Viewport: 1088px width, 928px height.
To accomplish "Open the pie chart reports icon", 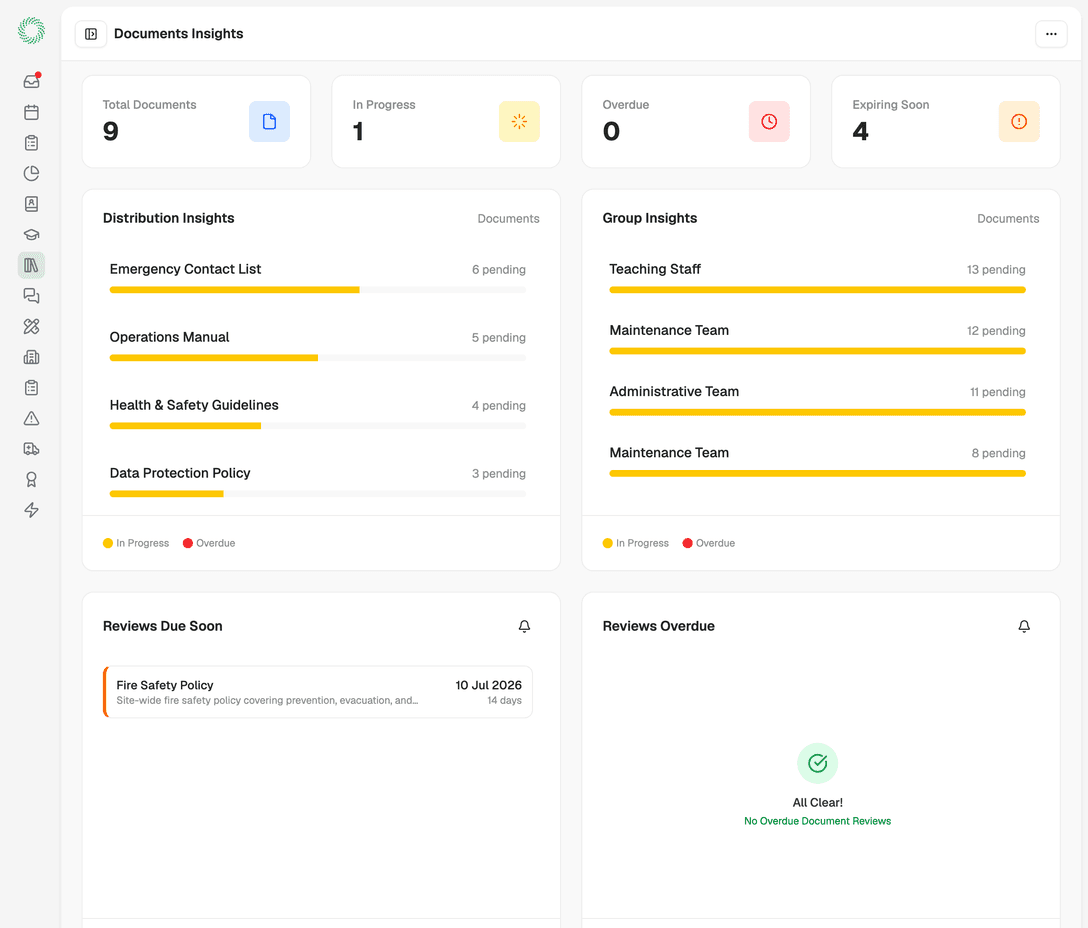I will pos(31,174).
